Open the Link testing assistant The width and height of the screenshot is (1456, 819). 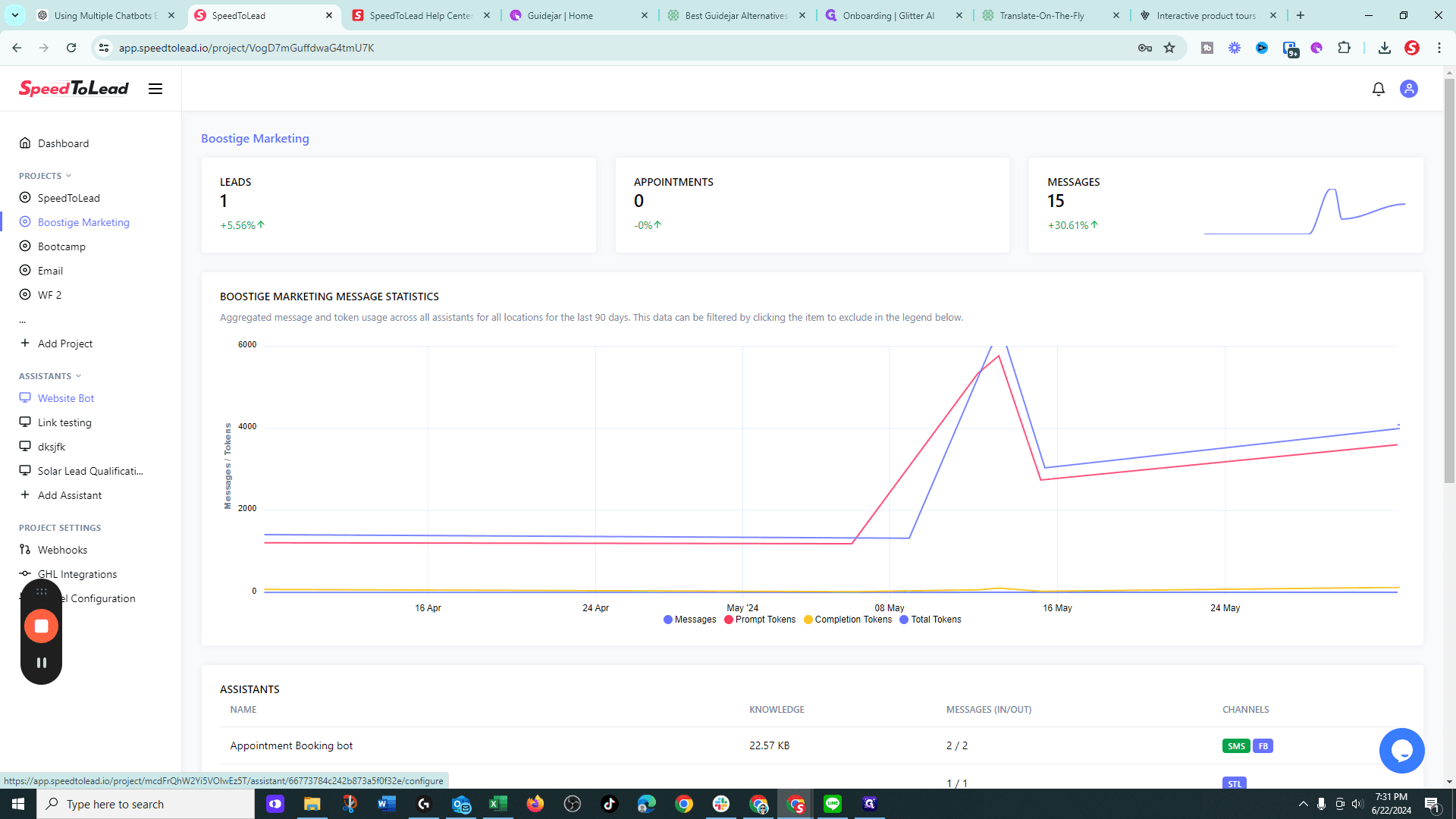coord(64,422)
